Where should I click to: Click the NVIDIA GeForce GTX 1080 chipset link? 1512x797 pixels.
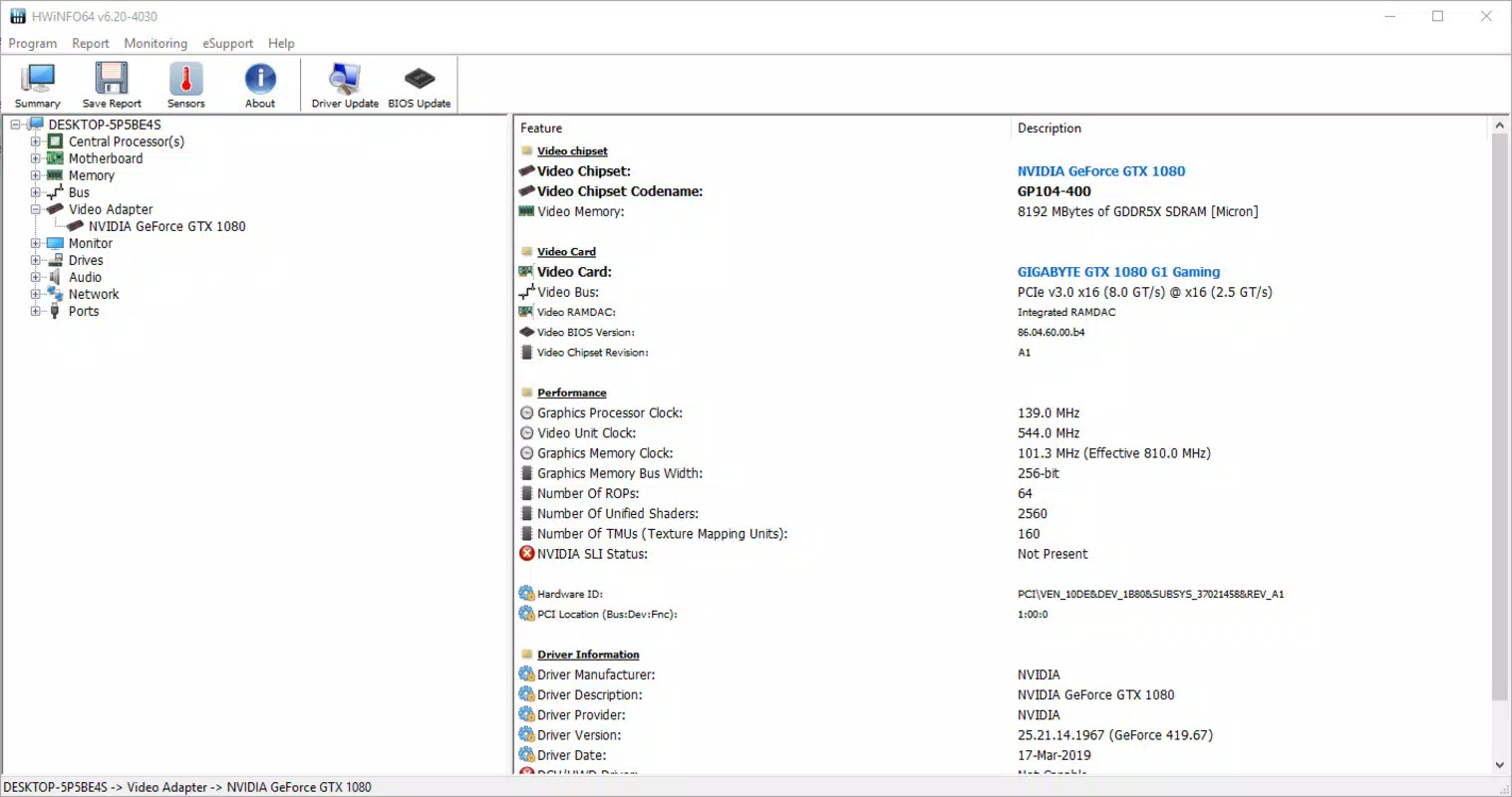coord(1101,171)
